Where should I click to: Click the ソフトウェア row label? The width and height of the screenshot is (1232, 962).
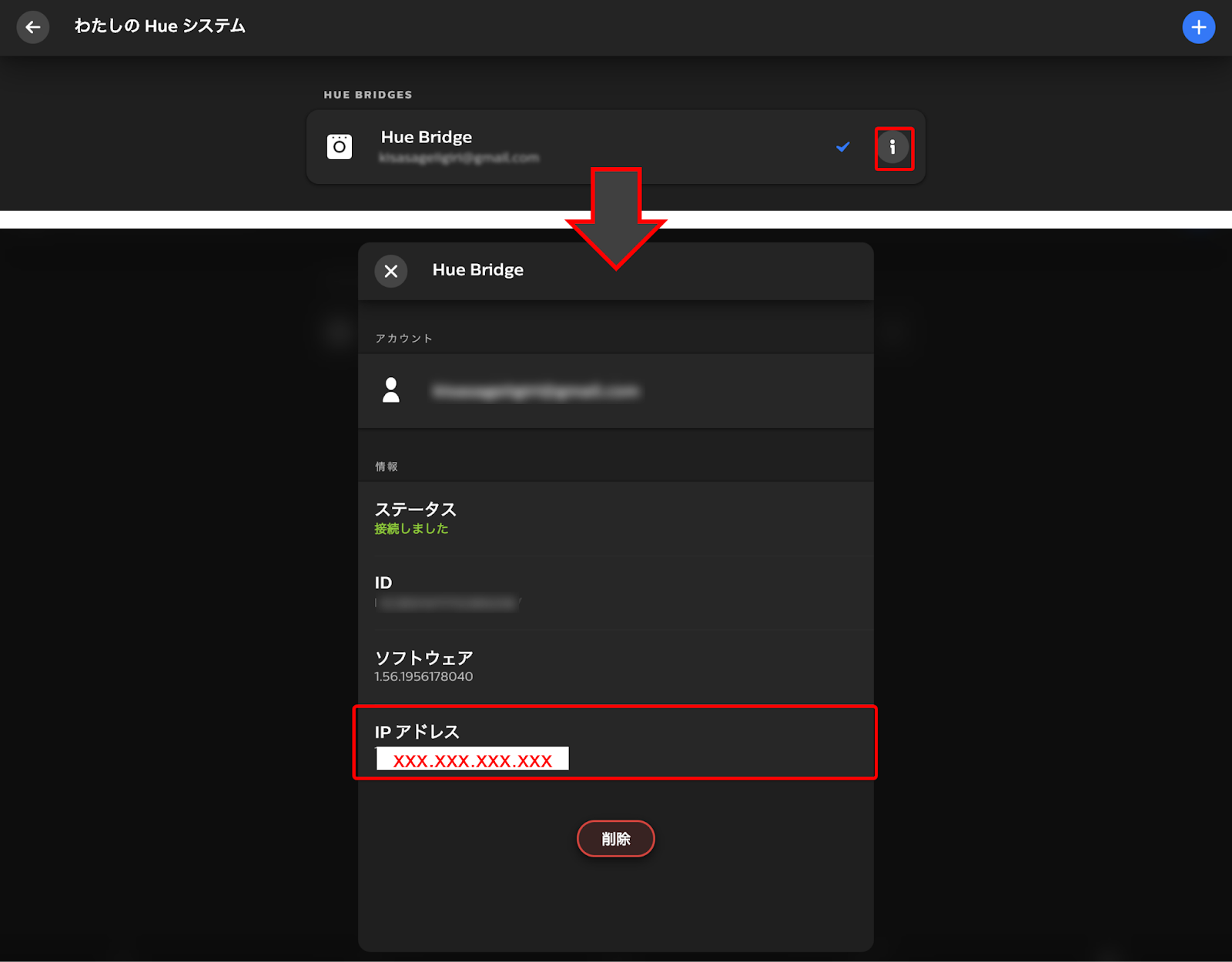pos(424,658)
